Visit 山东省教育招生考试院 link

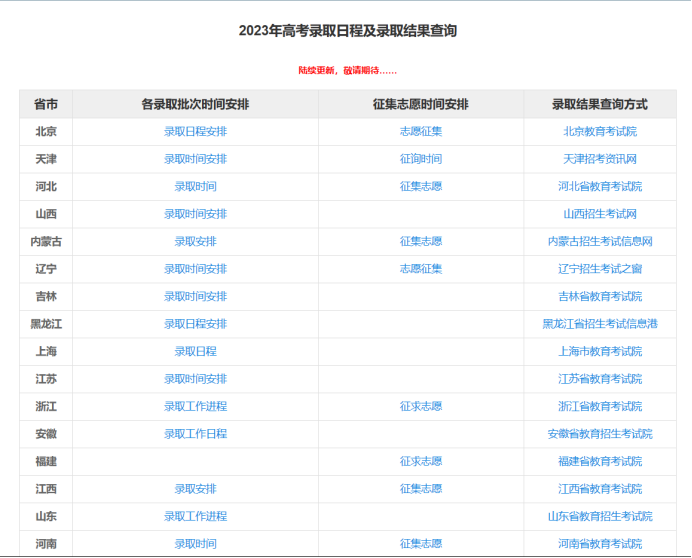point(600,516)
